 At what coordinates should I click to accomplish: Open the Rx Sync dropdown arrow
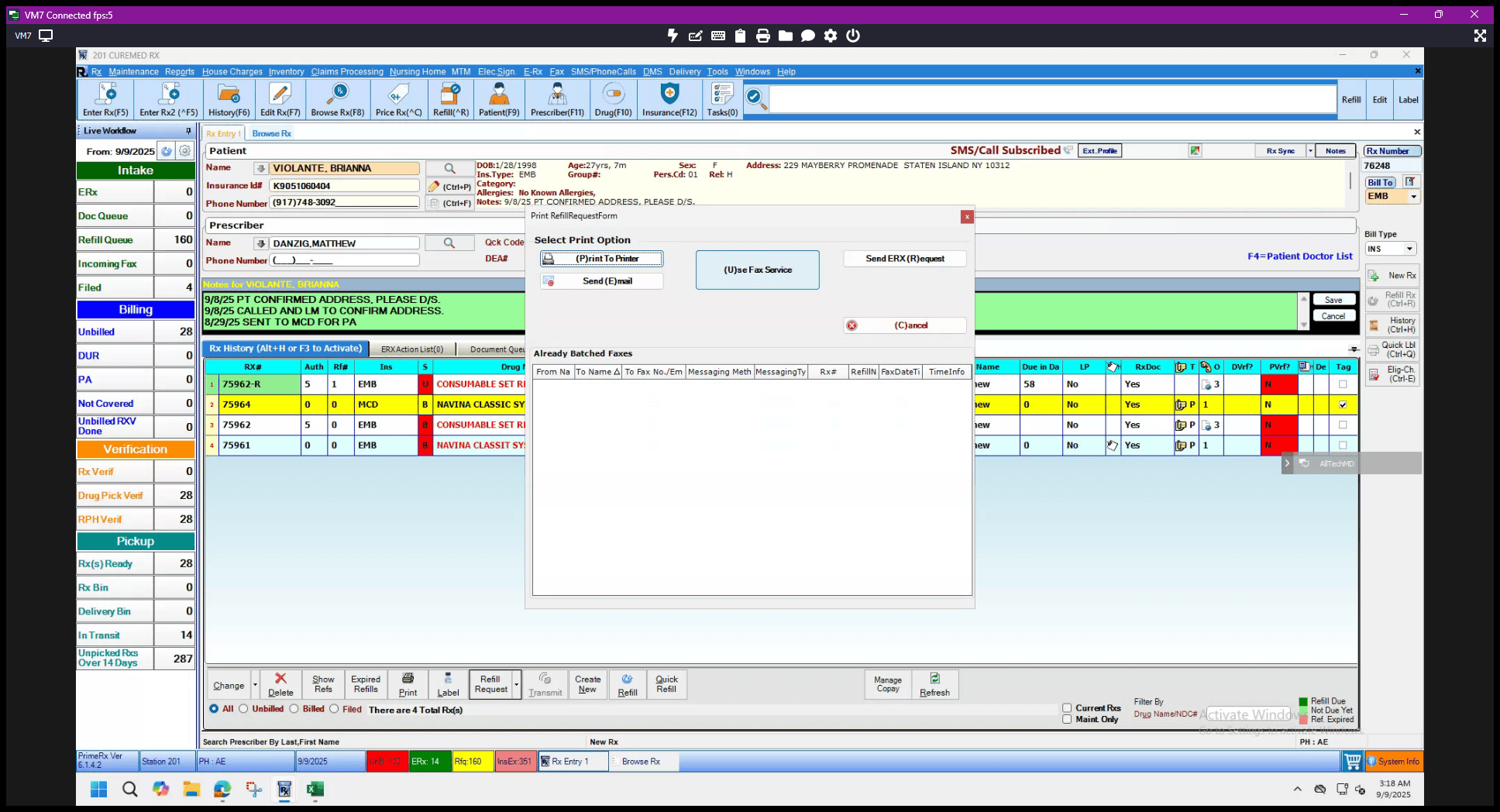pyautogui.click(x=1310, y=151)
